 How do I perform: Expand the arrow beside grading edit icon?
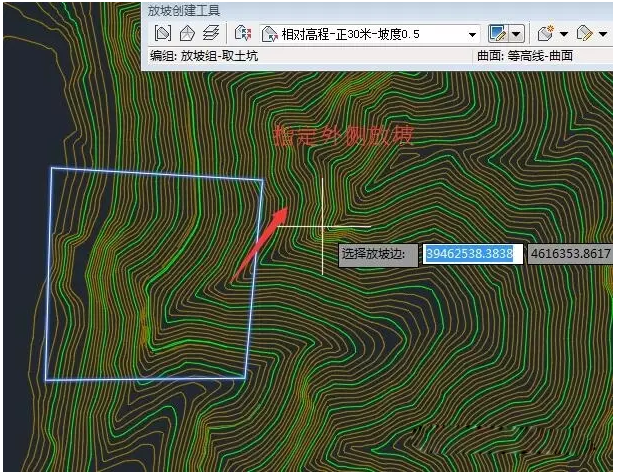[603, 34]
